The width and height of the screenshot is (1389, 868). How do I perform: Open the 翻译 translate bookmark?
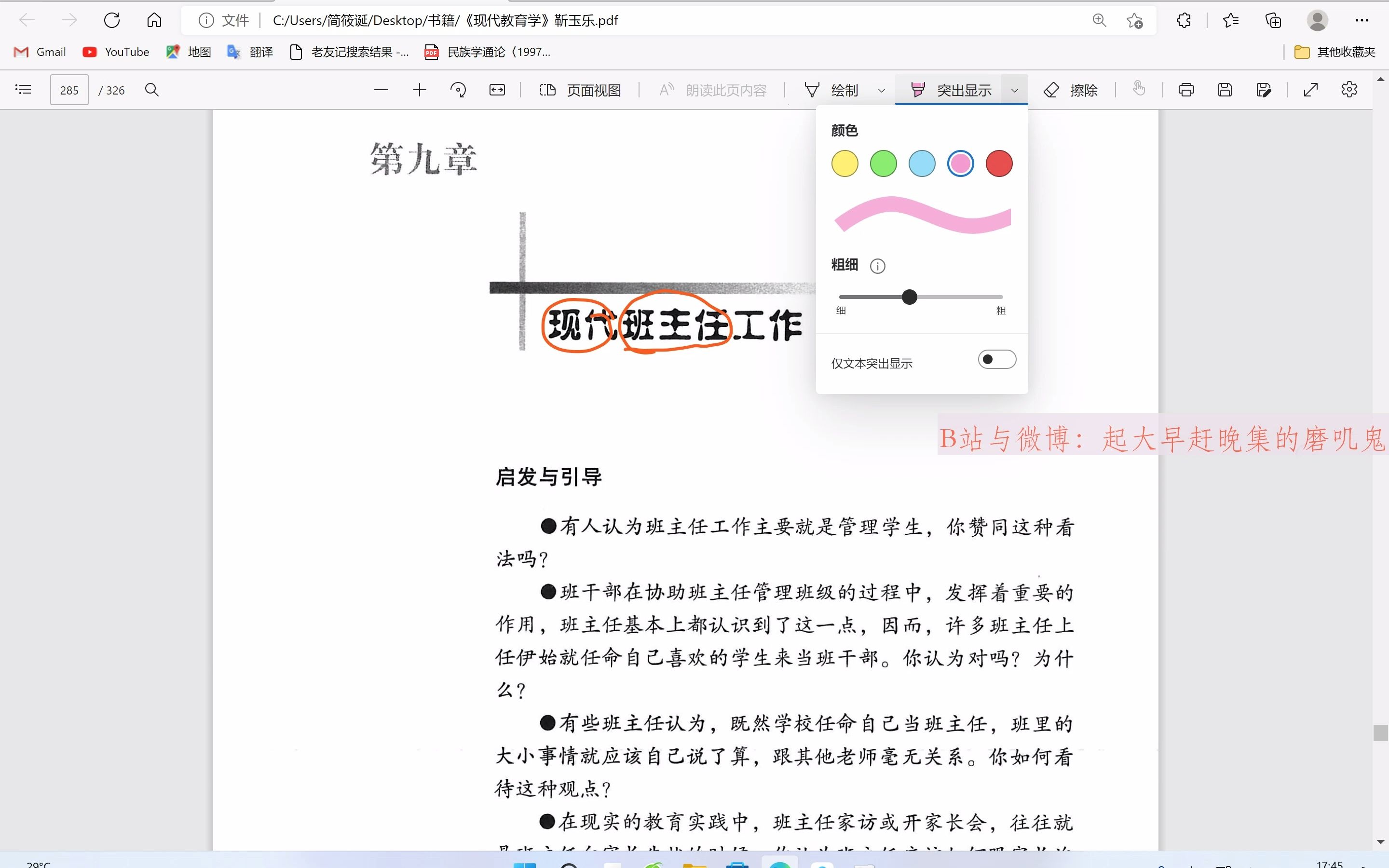pos(250,52)
